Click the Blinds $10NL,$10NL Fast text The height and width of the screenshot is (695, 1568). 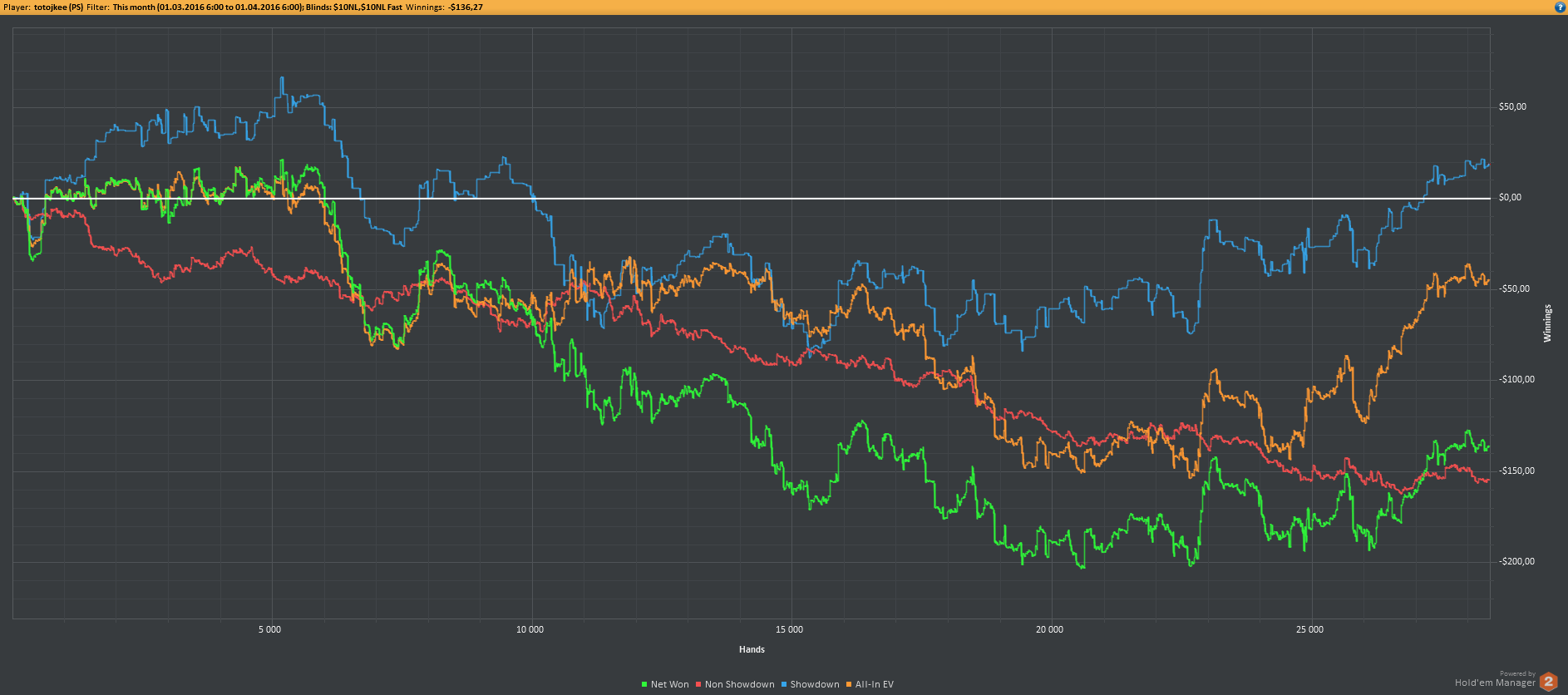354,7
